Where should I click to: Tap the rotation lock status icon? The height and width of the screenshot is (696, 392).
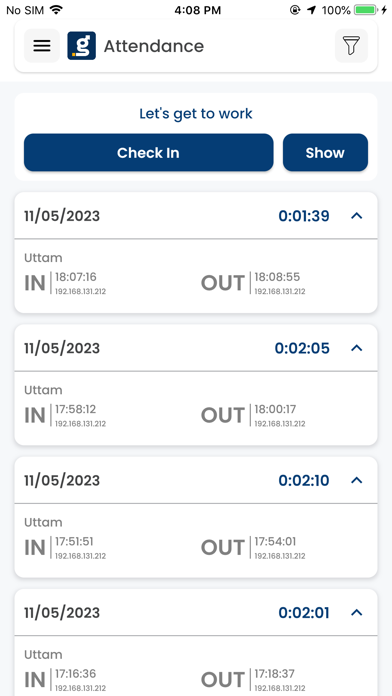[295, 10]
